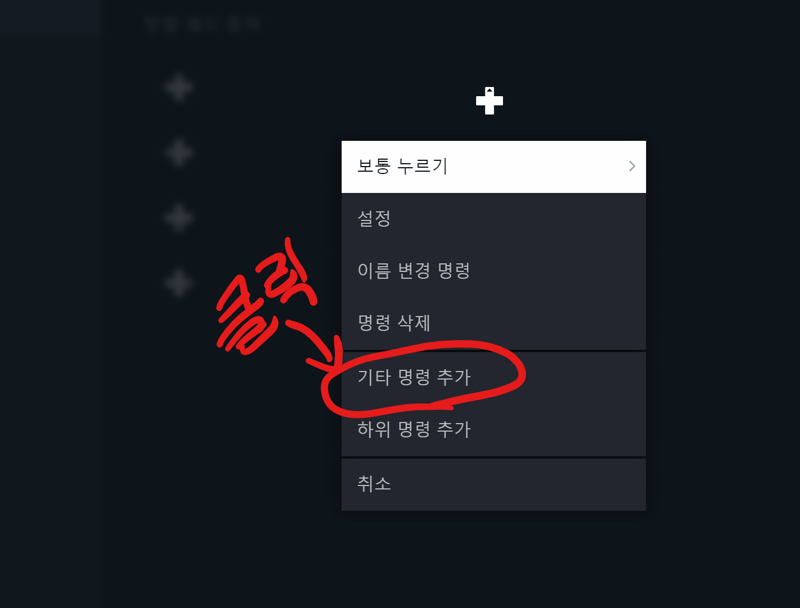Screen dimensions: 800x608
Task: Dismiss the menu with 취소
Action: pos(493,484)
